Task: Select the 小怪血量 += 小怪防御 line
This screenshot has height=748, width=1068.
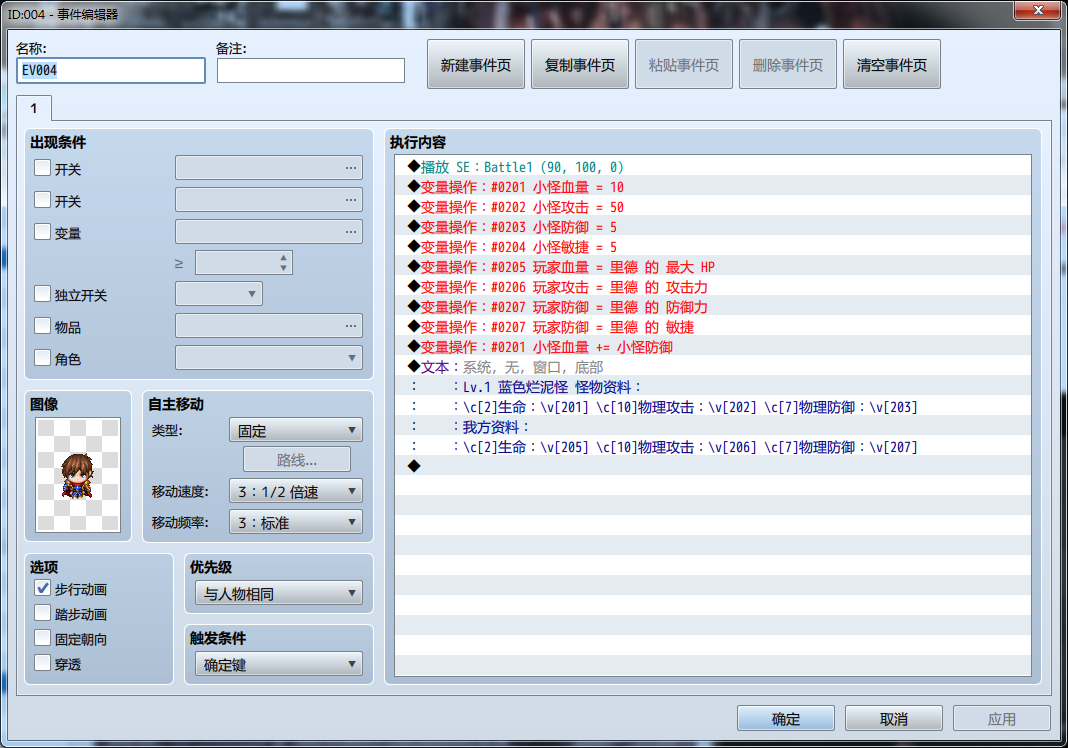Action: [712, 347]
